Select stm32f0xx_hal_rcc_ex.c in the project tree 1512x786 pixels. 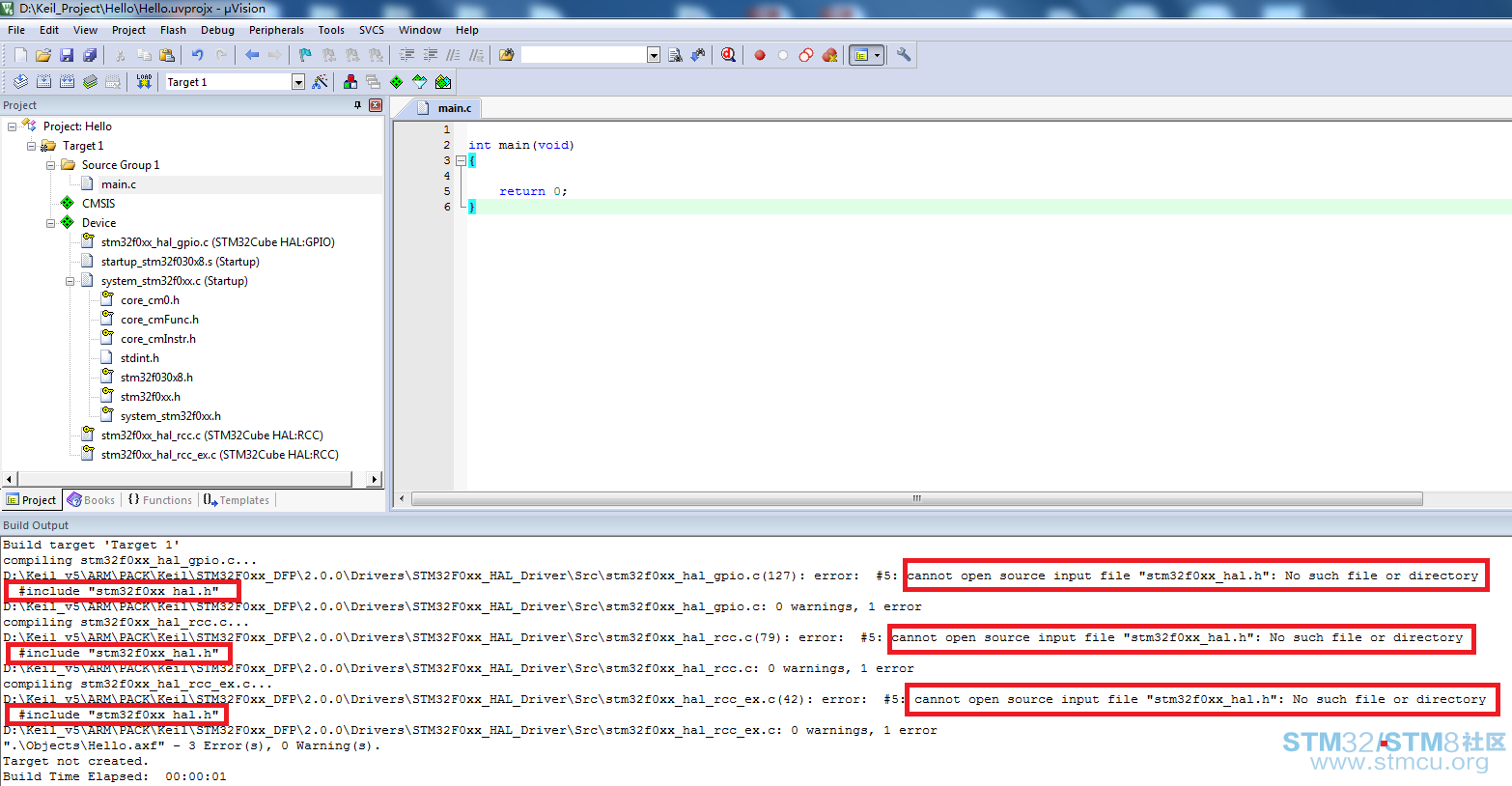pos(220,455)
